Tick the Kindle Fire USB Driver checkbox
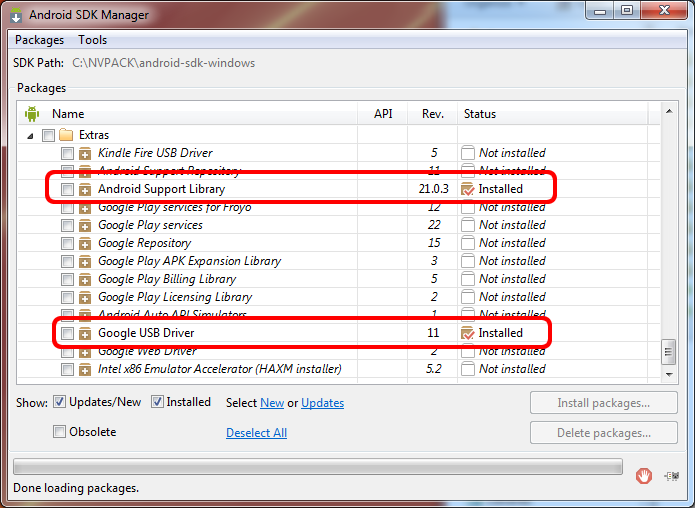 coord(67,153)
